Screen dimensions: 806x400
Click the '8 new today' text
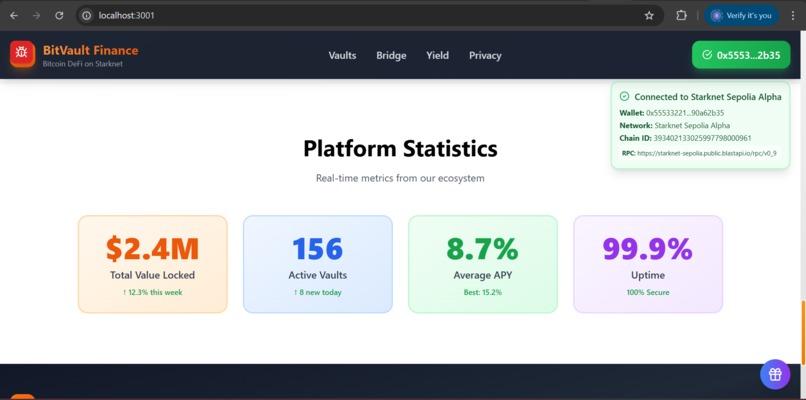click(318, 292)
